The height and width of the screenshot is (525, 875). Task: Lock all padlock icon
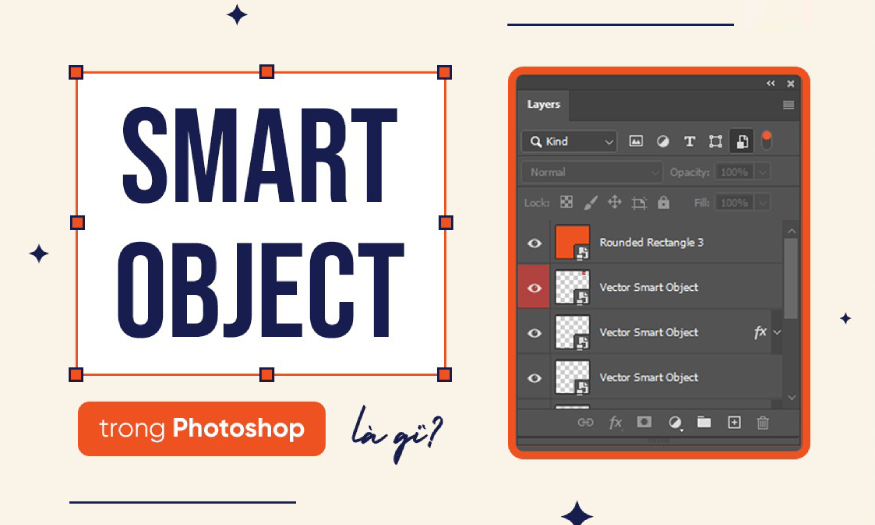click(x=663, y=202)
